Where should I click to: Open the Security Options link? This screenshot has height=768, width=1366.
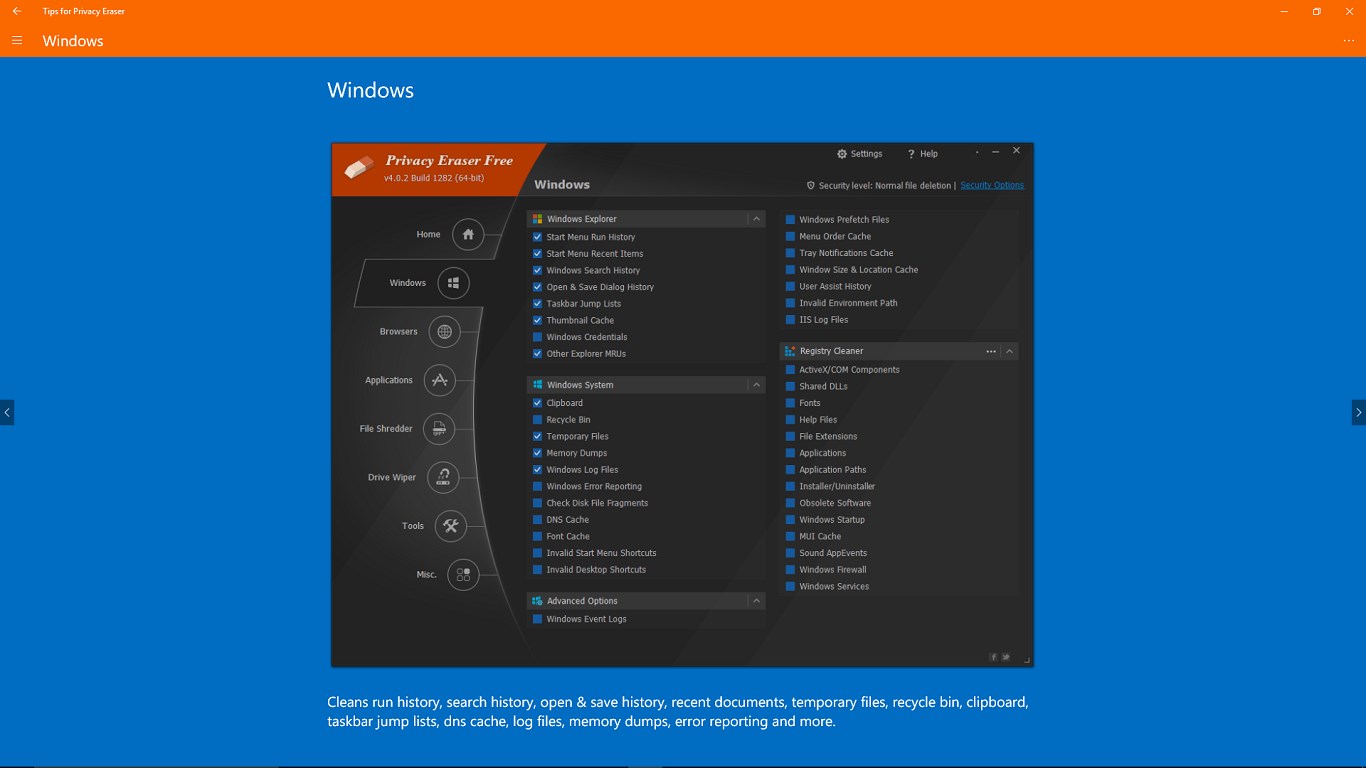992,185
